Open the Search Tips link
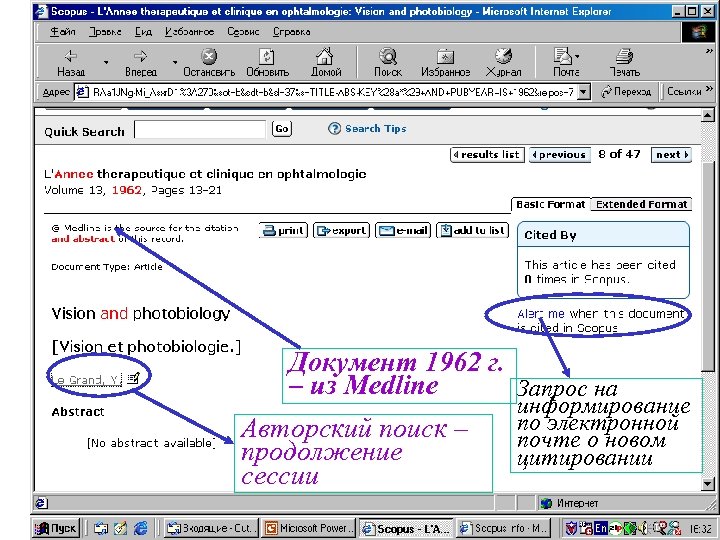 [x=376, y=129]
